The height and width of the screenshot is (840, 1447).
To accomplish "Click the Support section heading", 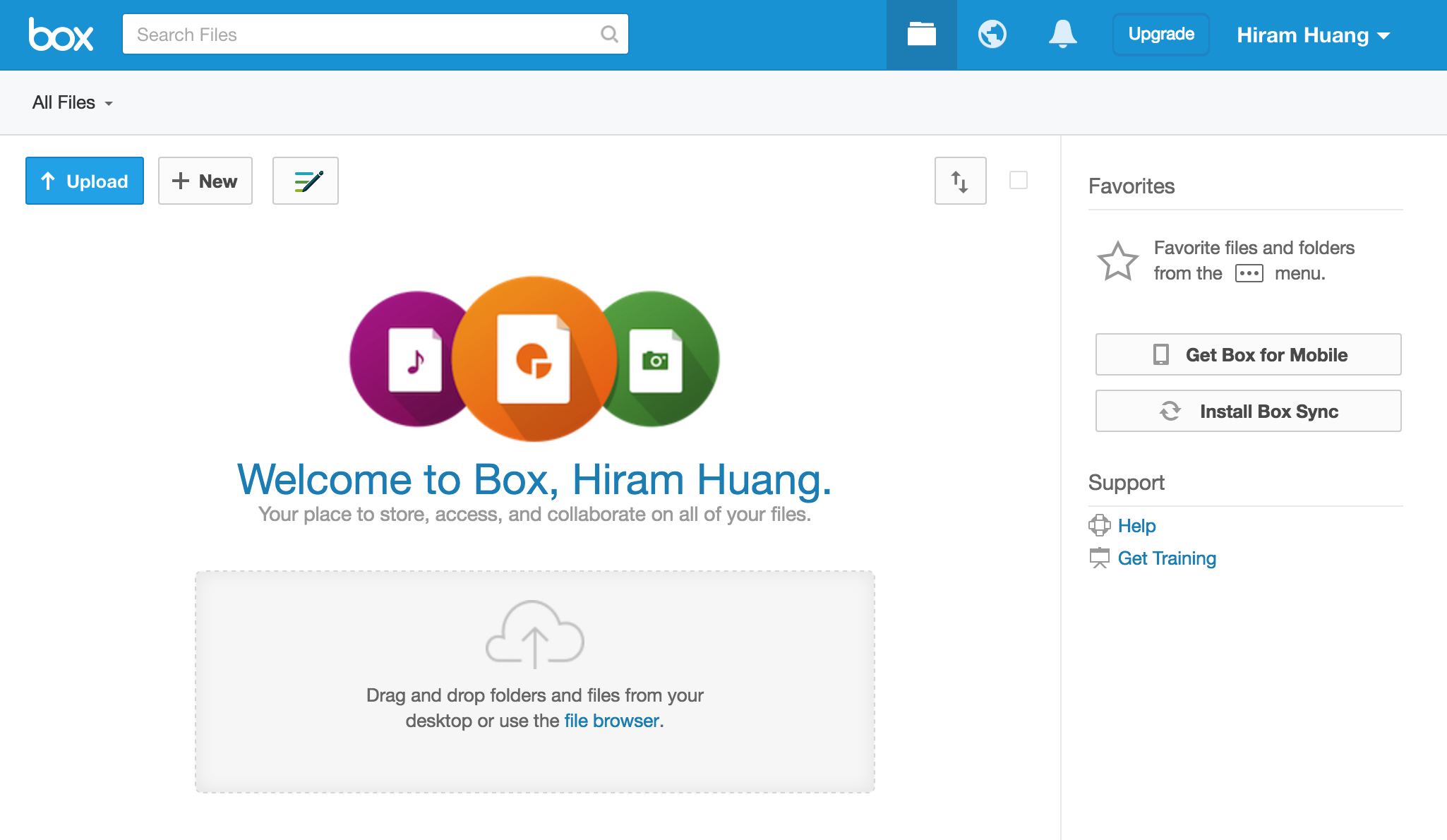I will [1126, 483].
